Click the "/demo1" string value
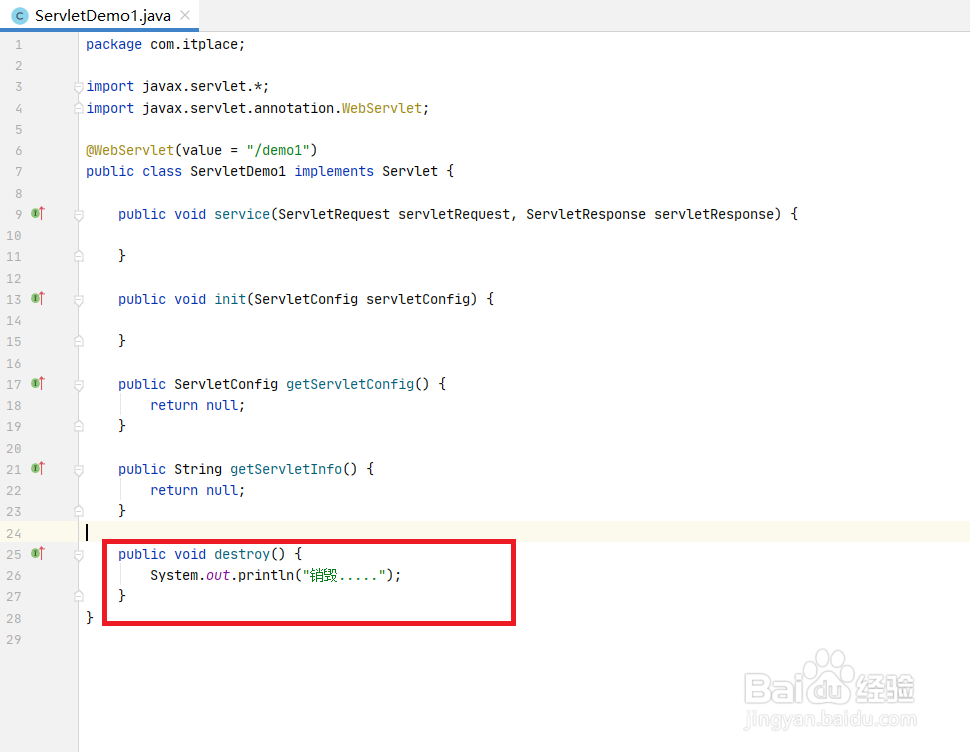Screen dimensions: 970x752 (x=278, y=150)
